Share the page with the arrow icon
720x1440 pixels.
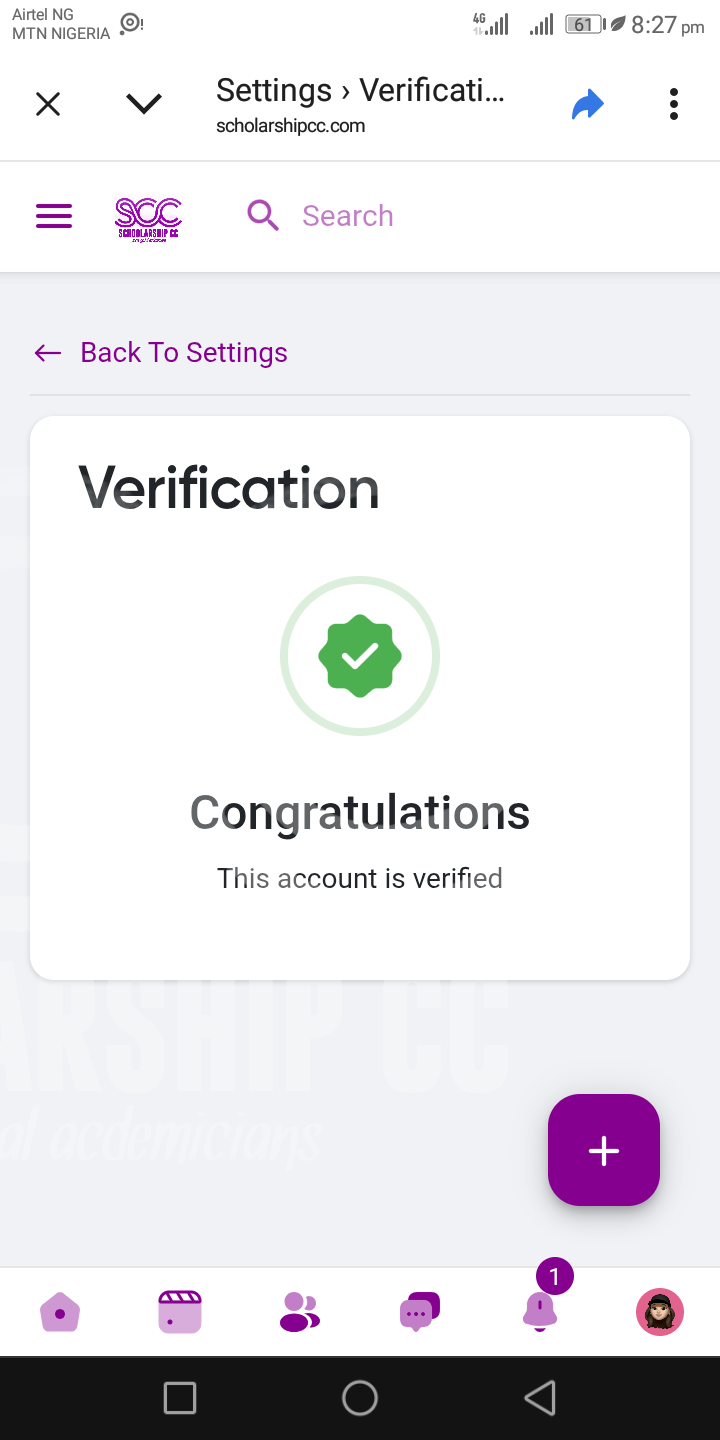tap(588, 104)
